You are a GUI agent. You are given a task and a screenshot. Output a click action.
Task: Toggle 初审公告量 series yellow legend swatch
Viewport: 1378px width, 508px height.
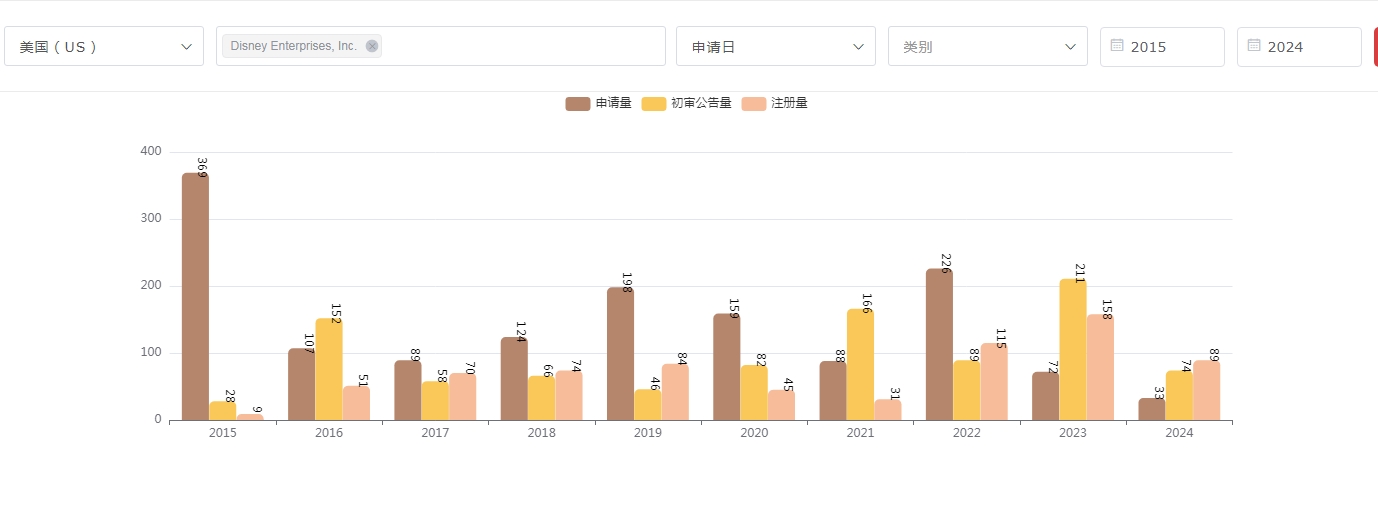[653, 103]
